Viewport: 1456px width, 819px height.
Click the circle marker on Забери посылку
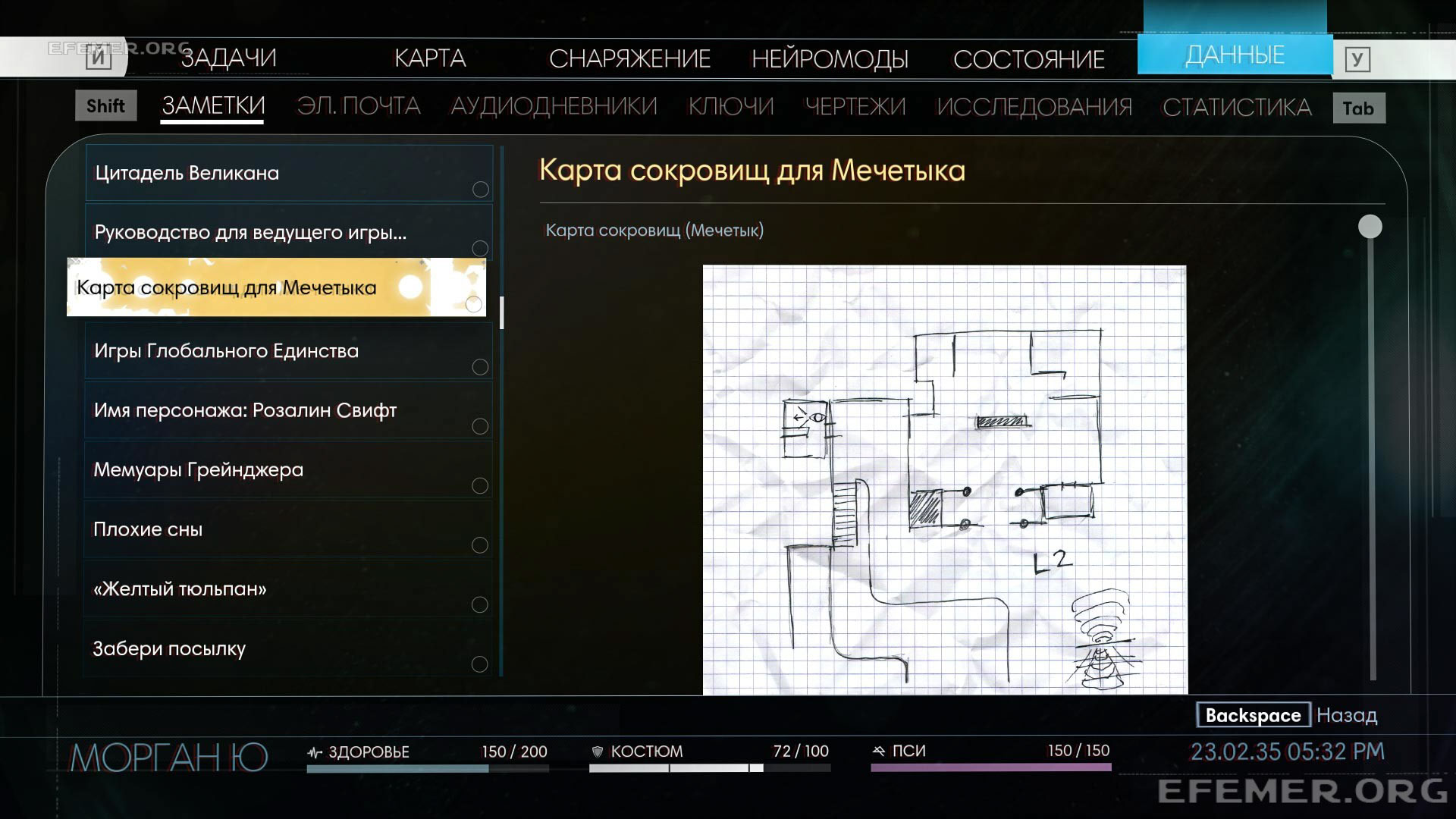[480, 664]
